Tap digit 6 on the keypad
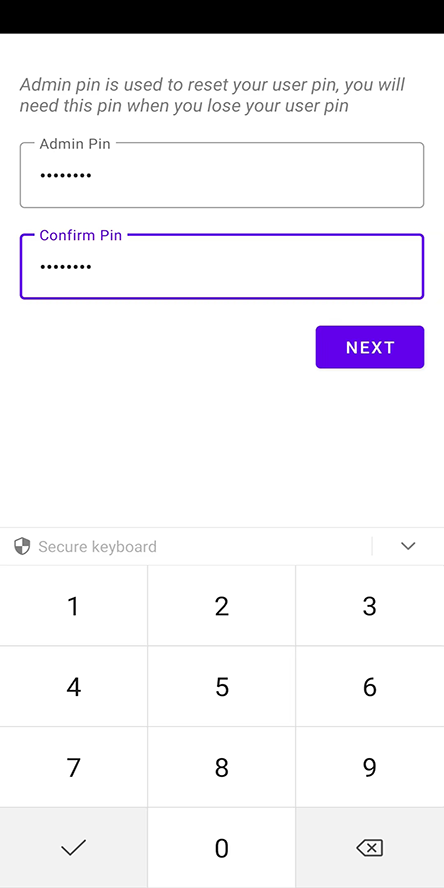444x888 pixels. [370, 687]
